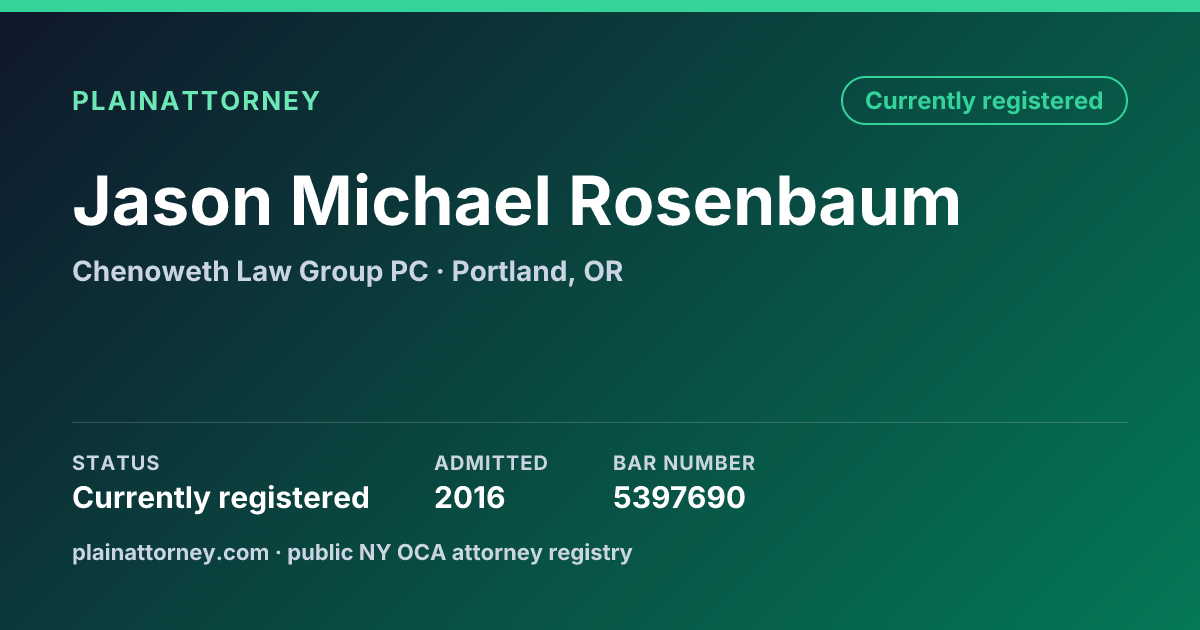Screen dimensions: 1200x630
Task: Click the green accent bar at top
Action: [x=600, y=6]
